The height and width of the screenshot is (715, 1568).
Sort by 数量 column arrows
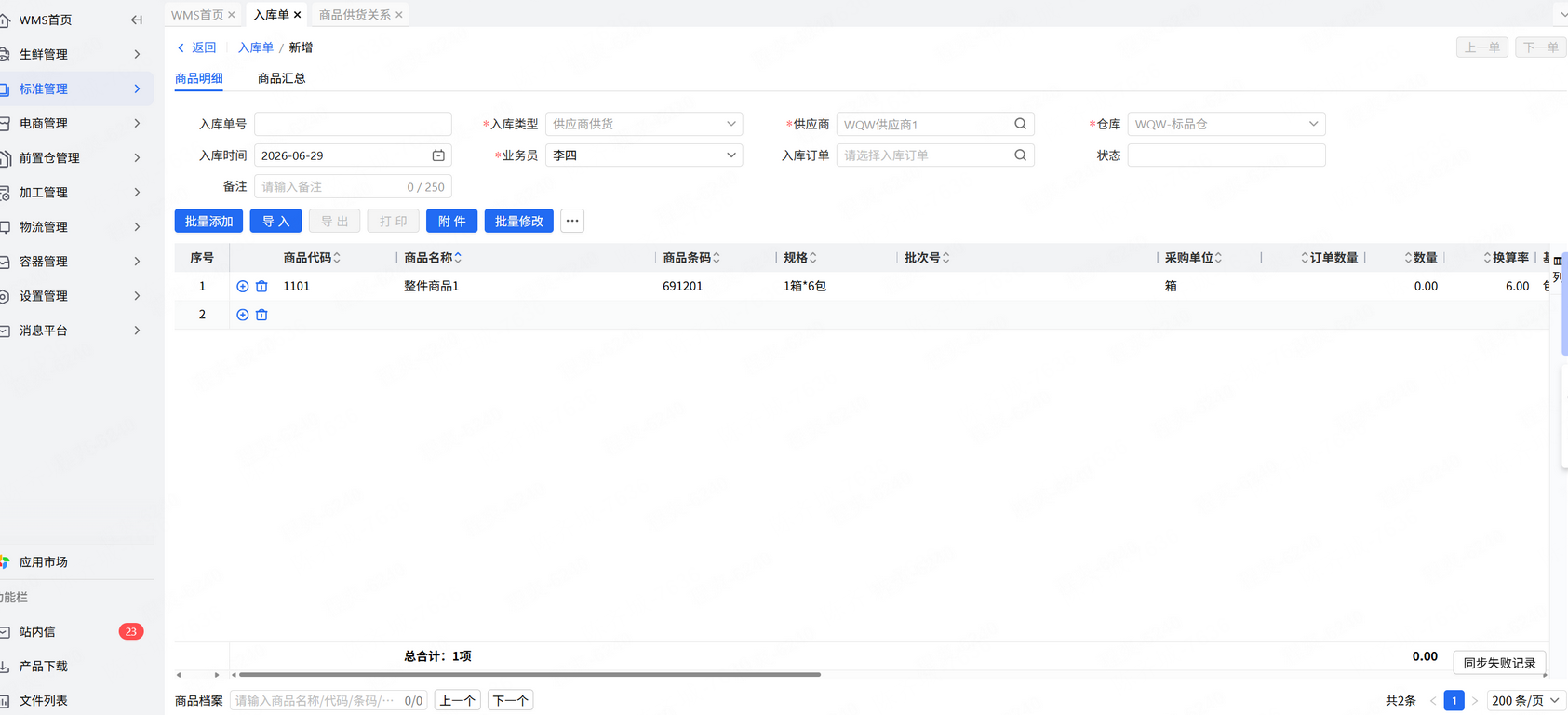click(1408, 258)
